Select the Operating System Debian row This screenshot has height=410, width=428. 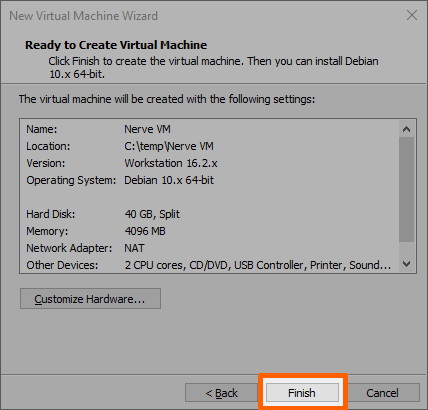tap(209, 180)
